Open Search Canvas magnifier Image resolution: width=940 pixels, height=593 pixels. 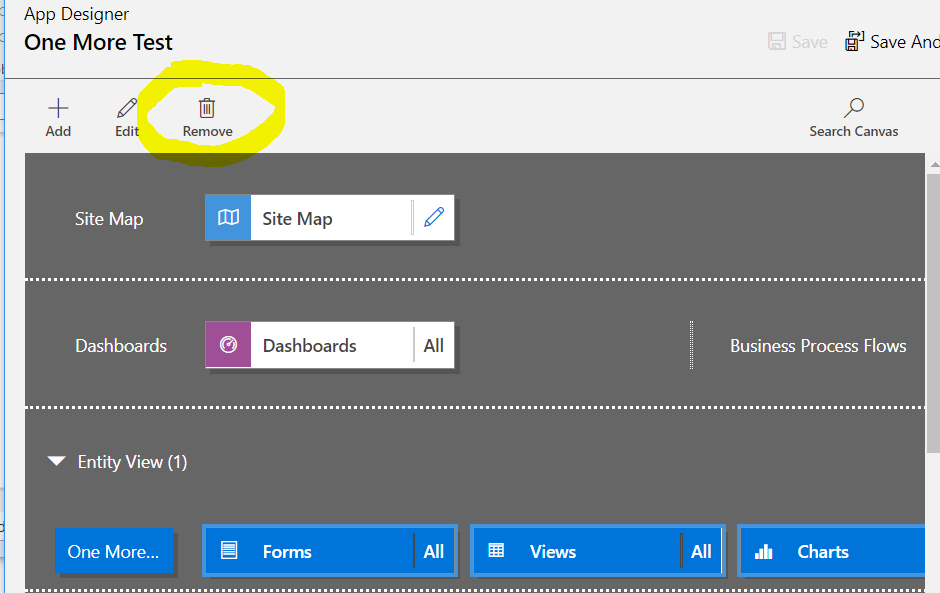coord(854,108)
